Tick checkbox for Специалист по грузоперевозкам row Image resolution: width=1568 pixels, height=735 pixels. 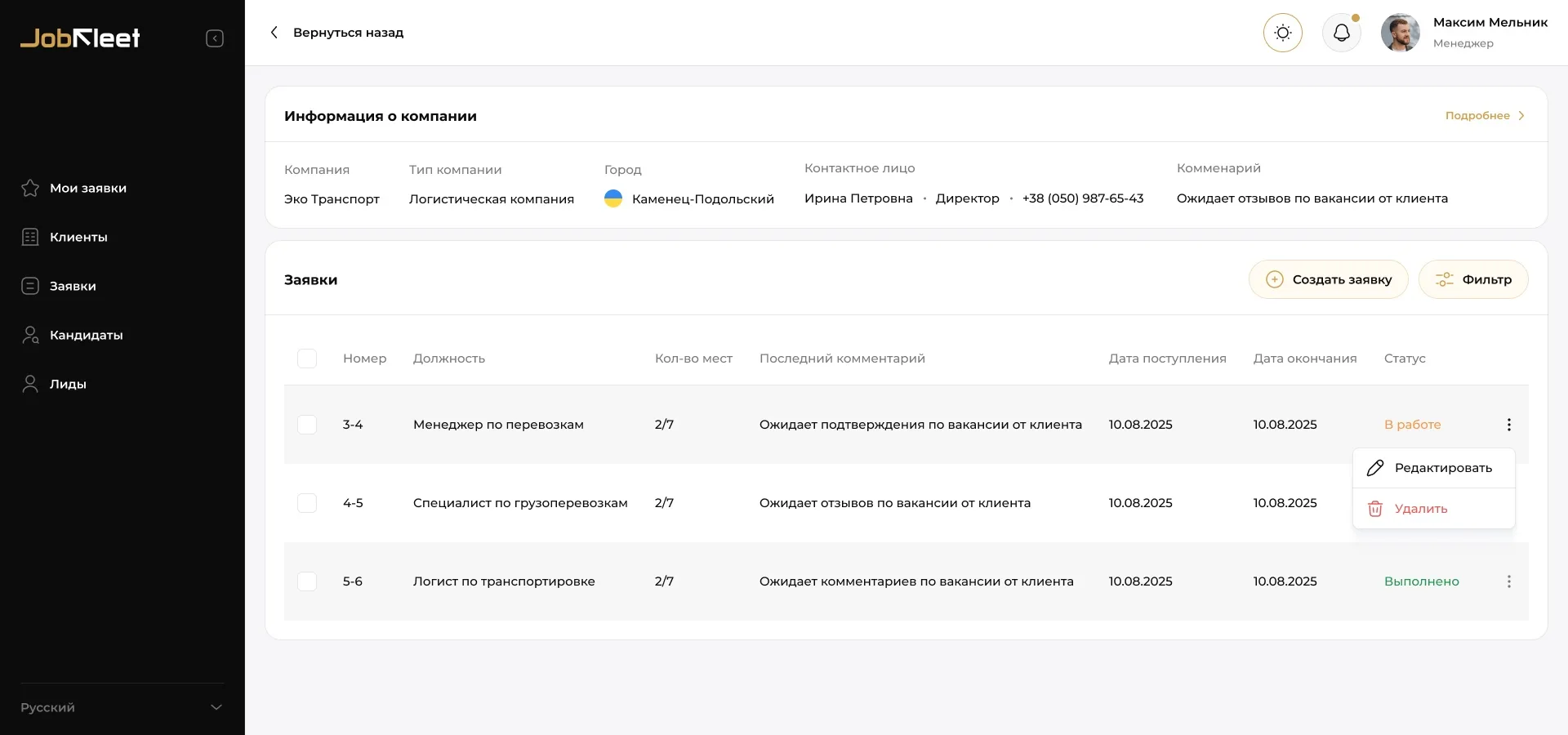click(307, 503)
